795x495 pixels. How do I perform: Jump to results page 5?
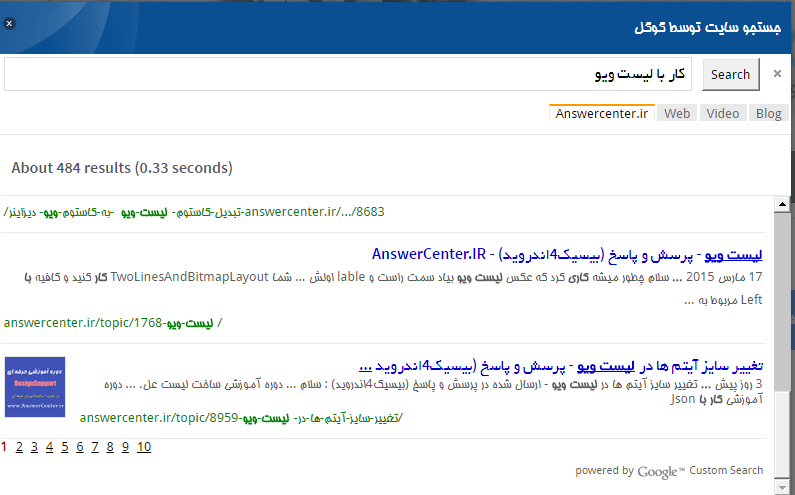[64, 447]
